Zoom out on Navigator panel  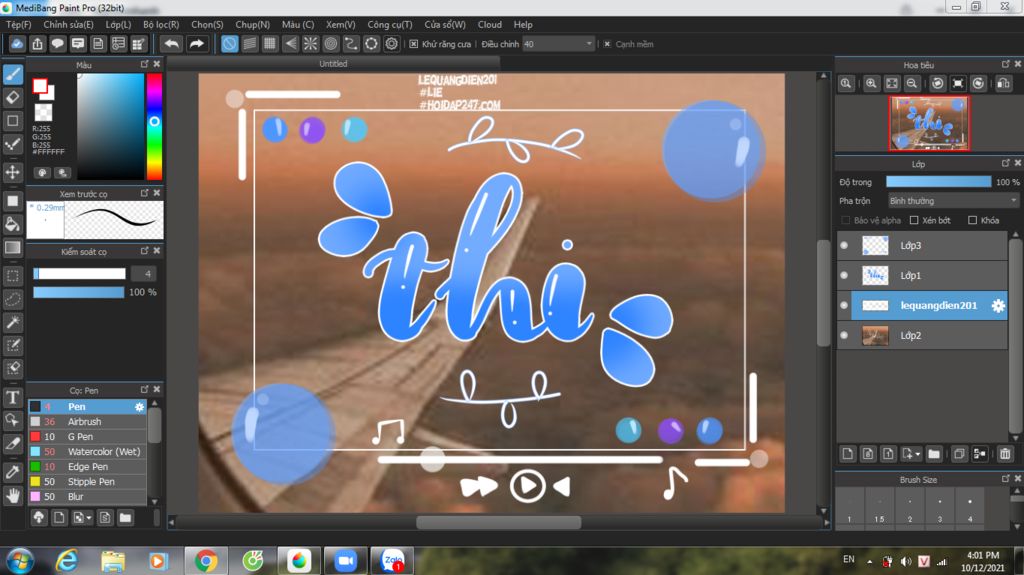coord(912,84)
